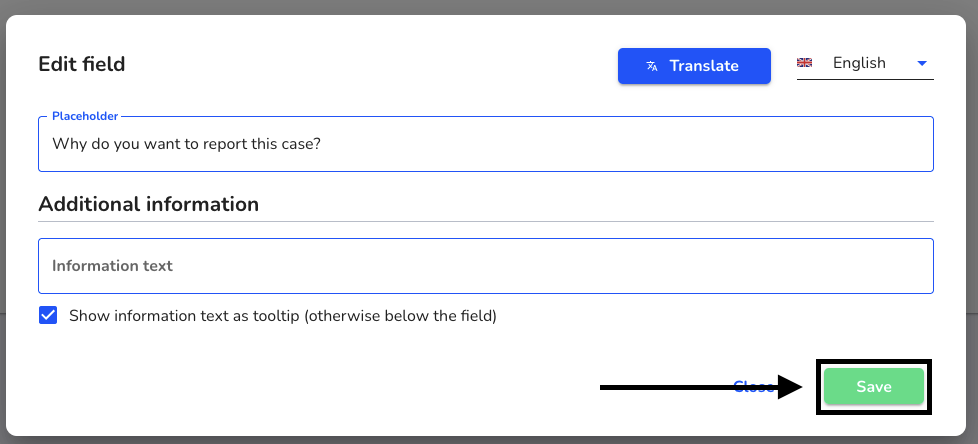Click the dimmed backdrop above the dialog
The image size is (978, 444).
pyautogui.click(x=489, y=7)
